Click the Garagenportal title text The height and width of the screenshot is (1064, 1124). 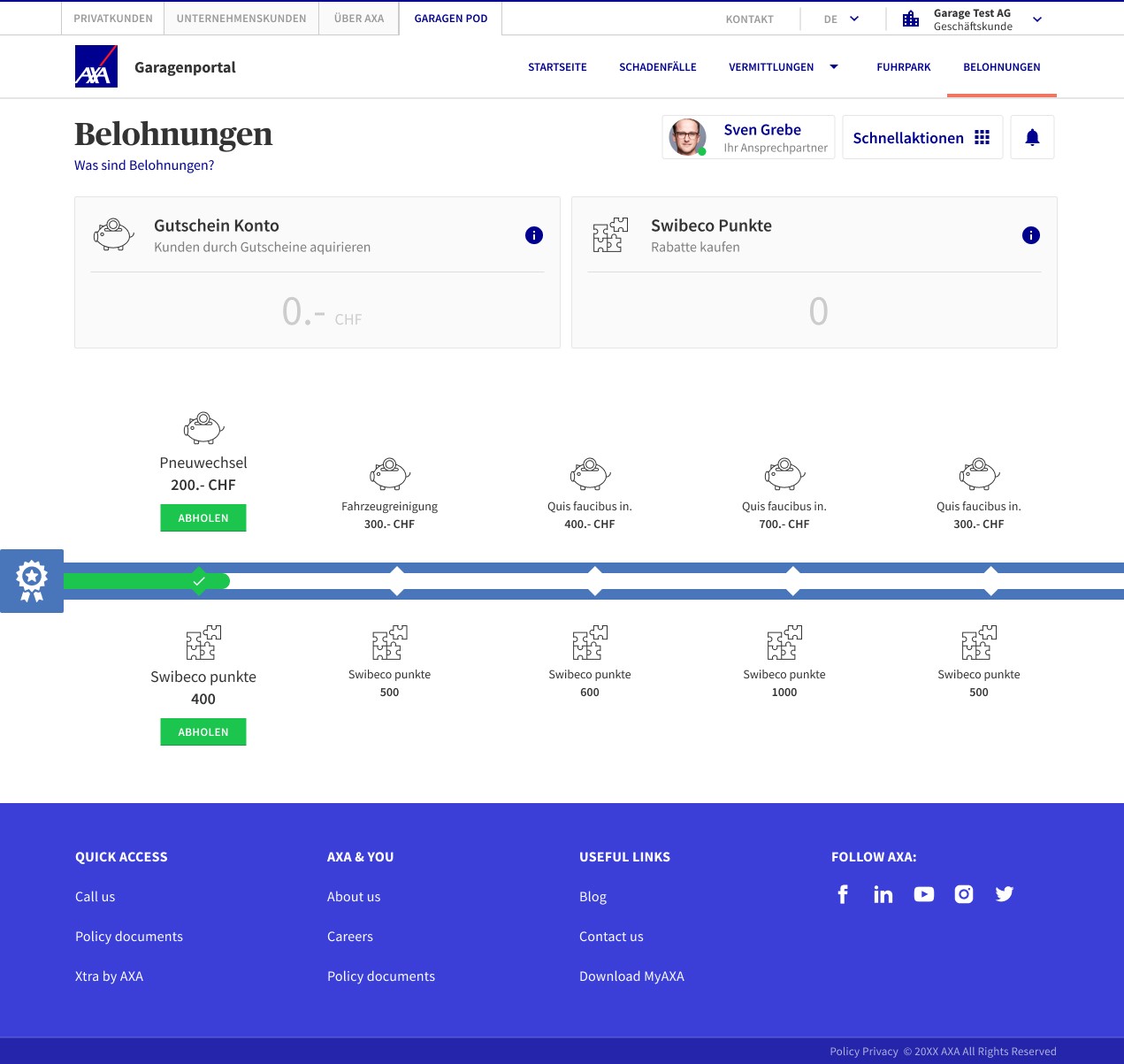click(x=185, y=67)
